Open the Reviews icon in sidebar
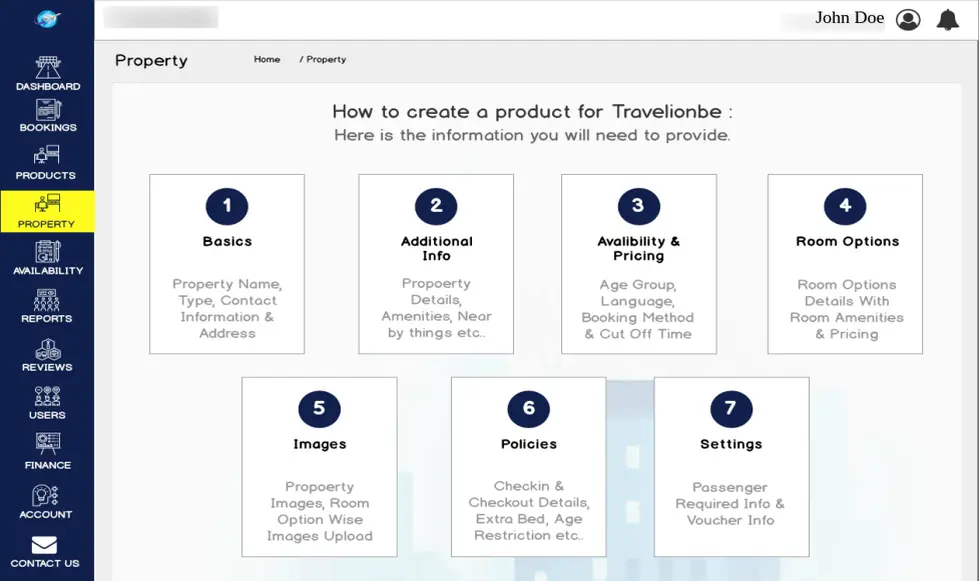 pos(48,349)
